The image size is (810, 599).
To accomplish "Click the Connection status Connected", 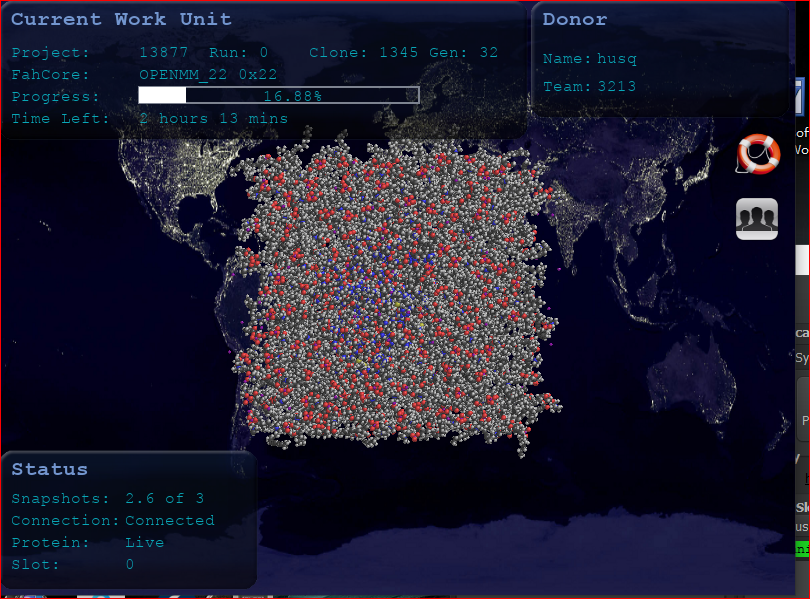I will pyautogui.click(x=170, y=521).
